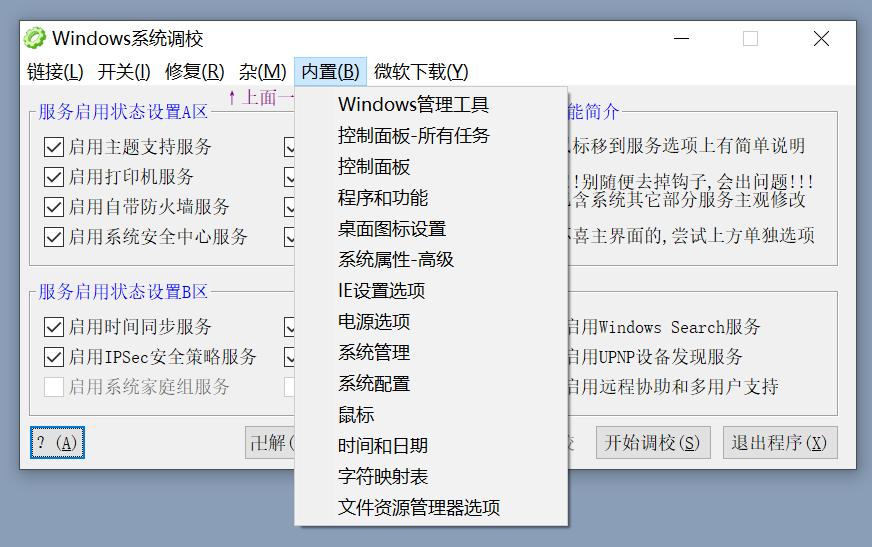Viewport: 872px width, 547px height.
Task: Select 系统属性-高级 menu item
Action: point(431,260)
